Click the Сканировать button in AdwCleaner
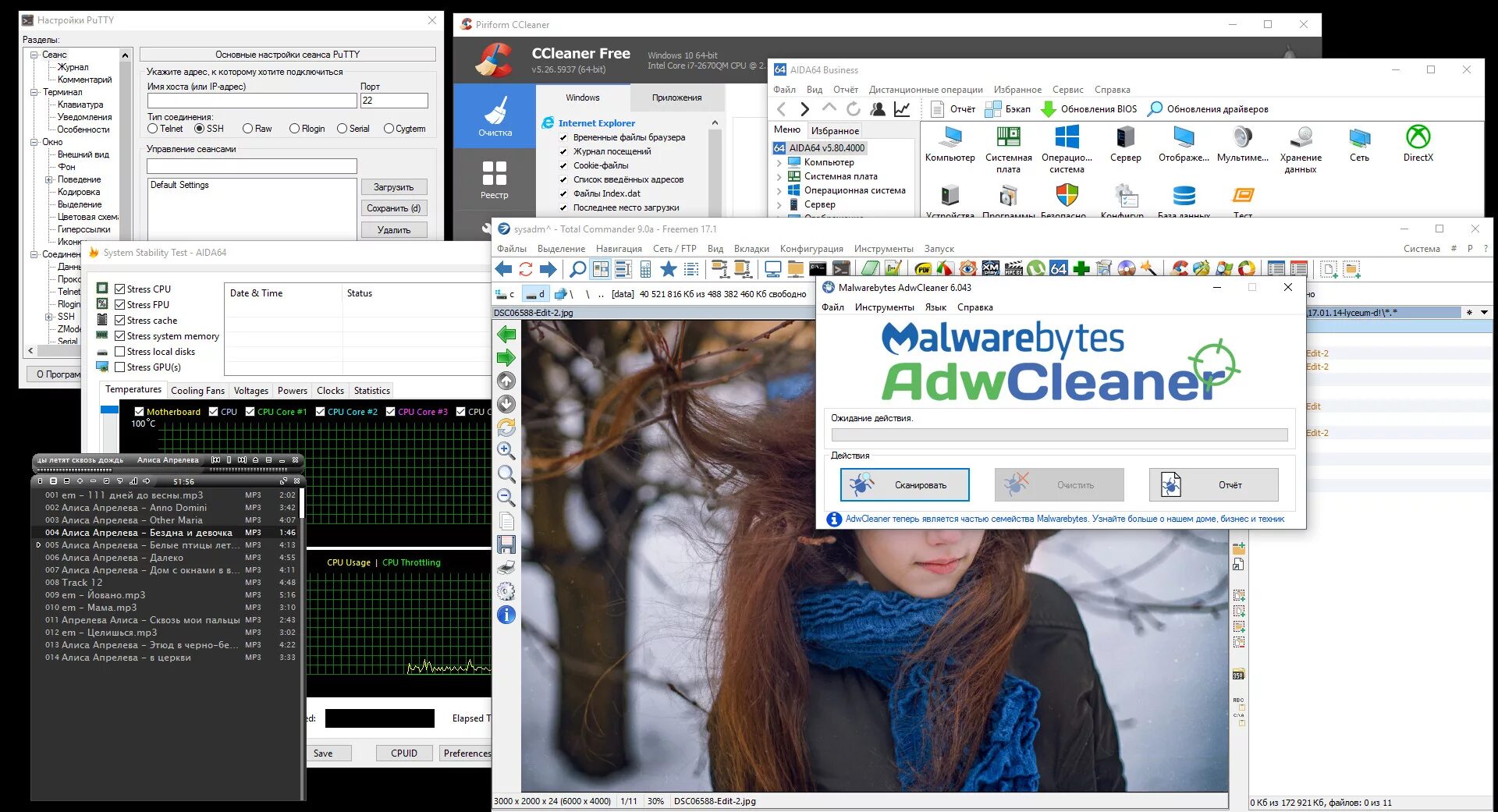The image size is (1498, 812). click(905, 485)
